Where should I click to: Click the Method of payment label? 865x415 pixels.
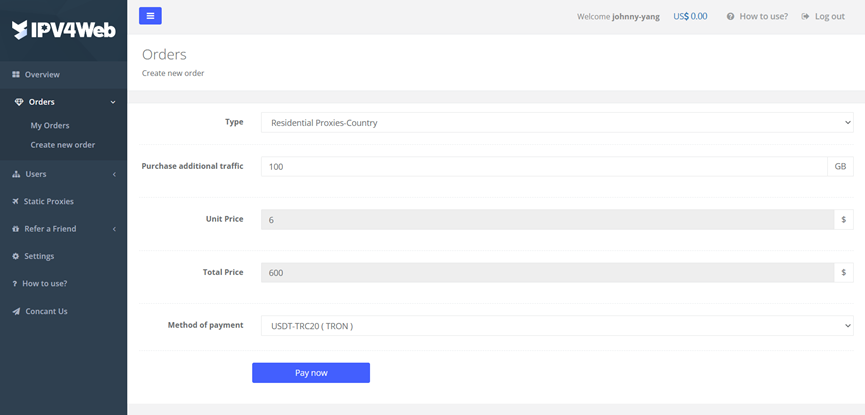[x=205, y=325]
